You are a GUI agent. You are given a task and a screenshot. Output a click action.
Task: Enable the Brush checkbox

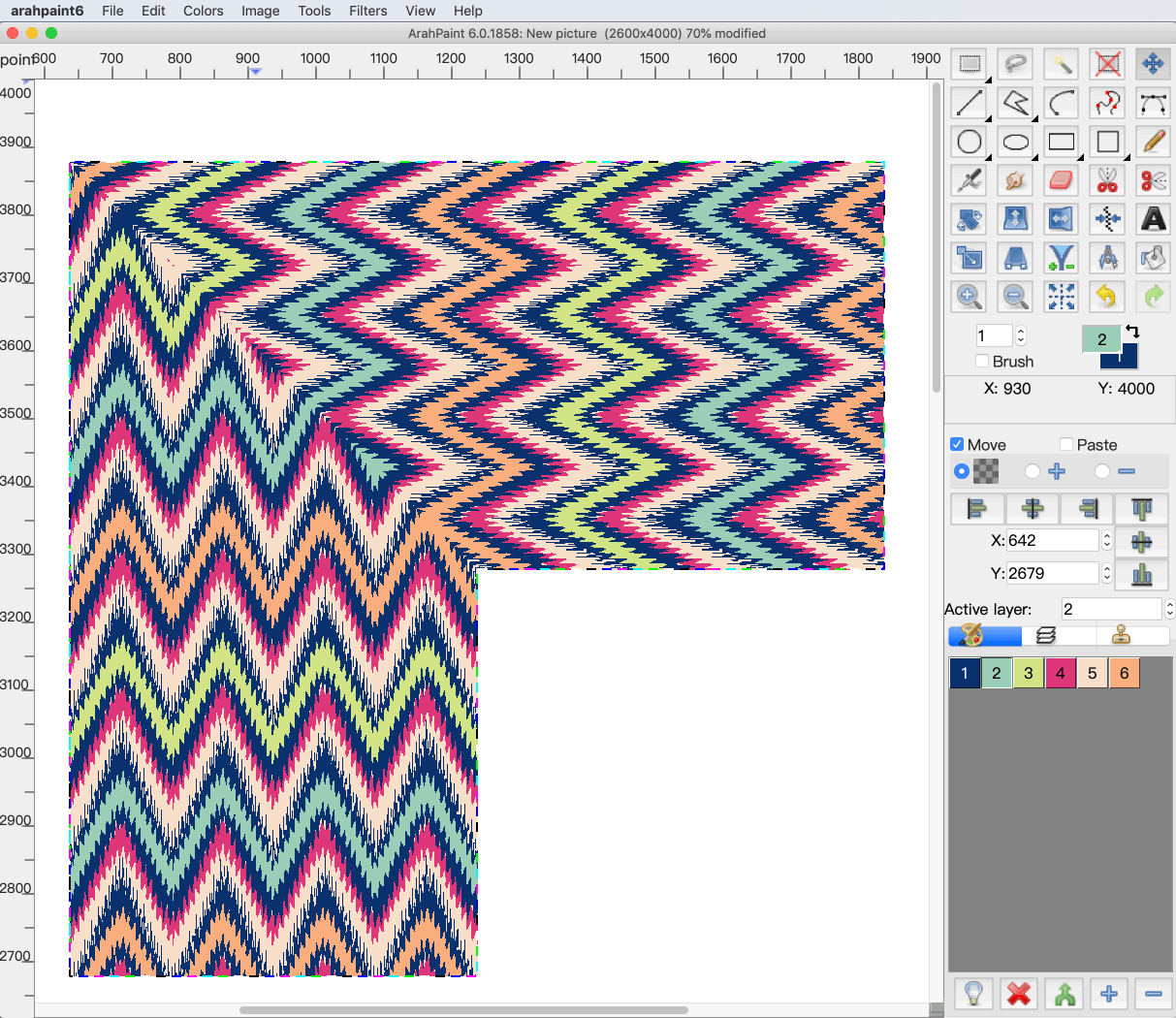pos(982,361)
